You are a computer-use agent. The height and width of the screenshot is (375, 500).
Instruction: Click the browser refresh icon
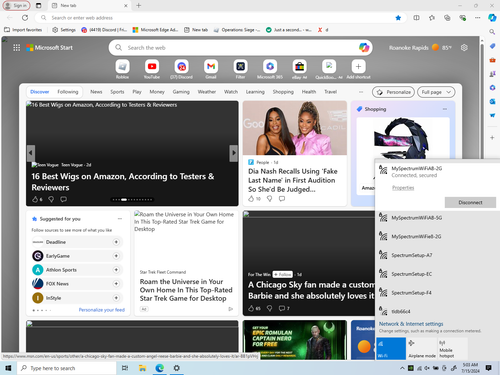coord(25,18)
